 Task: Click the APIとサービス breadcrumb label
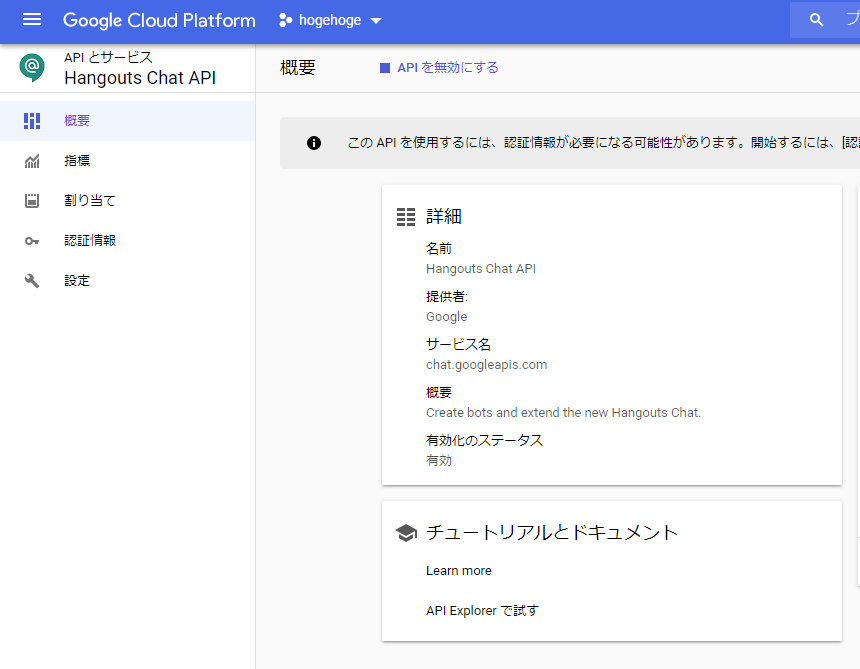click(108, 58)
